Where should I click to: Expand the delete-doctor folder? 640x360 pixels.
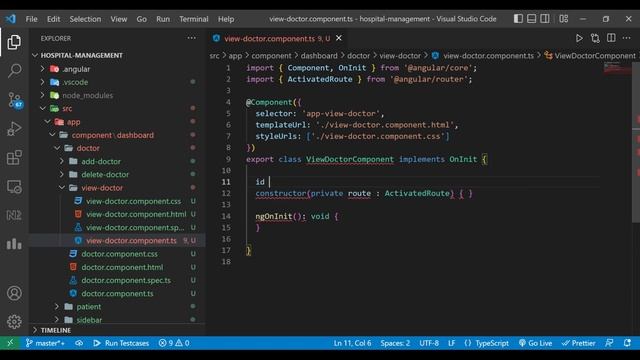click(x=62, y=174)
